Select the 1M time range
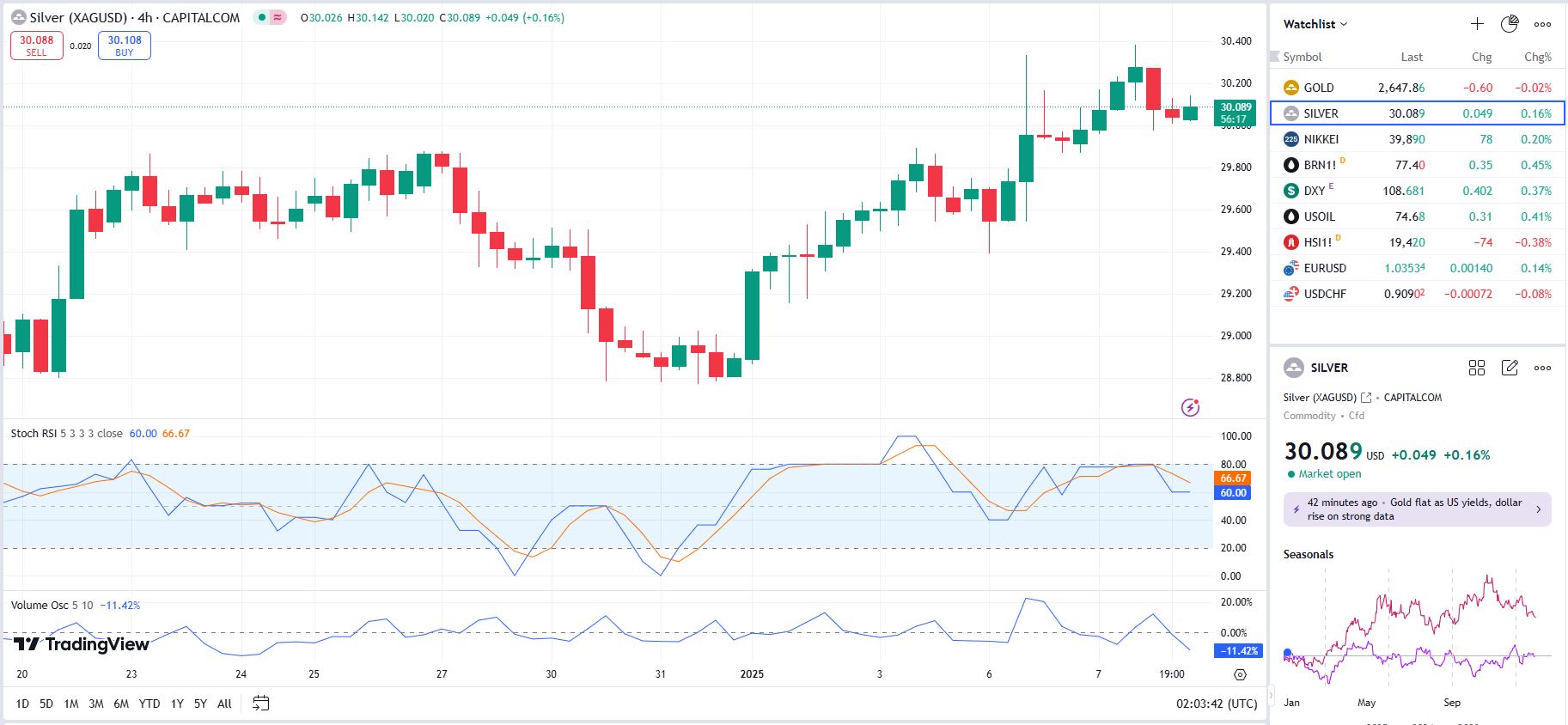Image resolution: width=1568 pixels, height=725 pixels. tap(71, 704)
